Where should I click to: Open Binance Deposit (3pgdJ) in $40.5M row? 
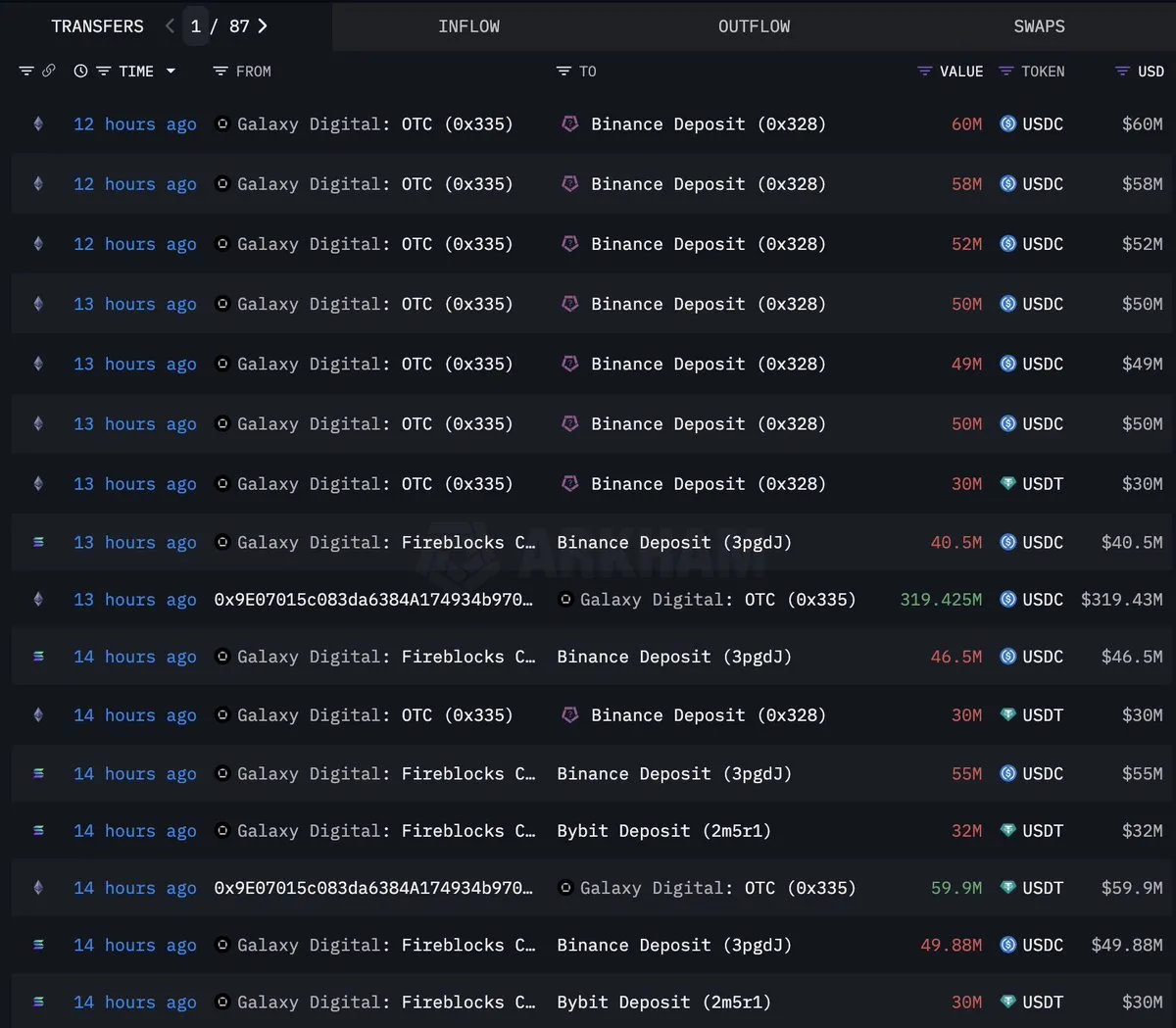[x=674, y=542]
